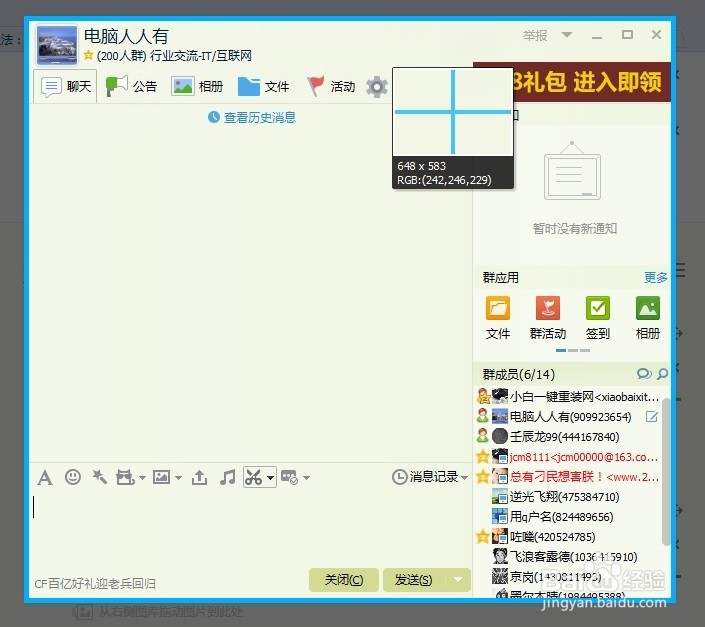
Task: Expand the picture icon dropdown arrow
Action: pos(178,478)
